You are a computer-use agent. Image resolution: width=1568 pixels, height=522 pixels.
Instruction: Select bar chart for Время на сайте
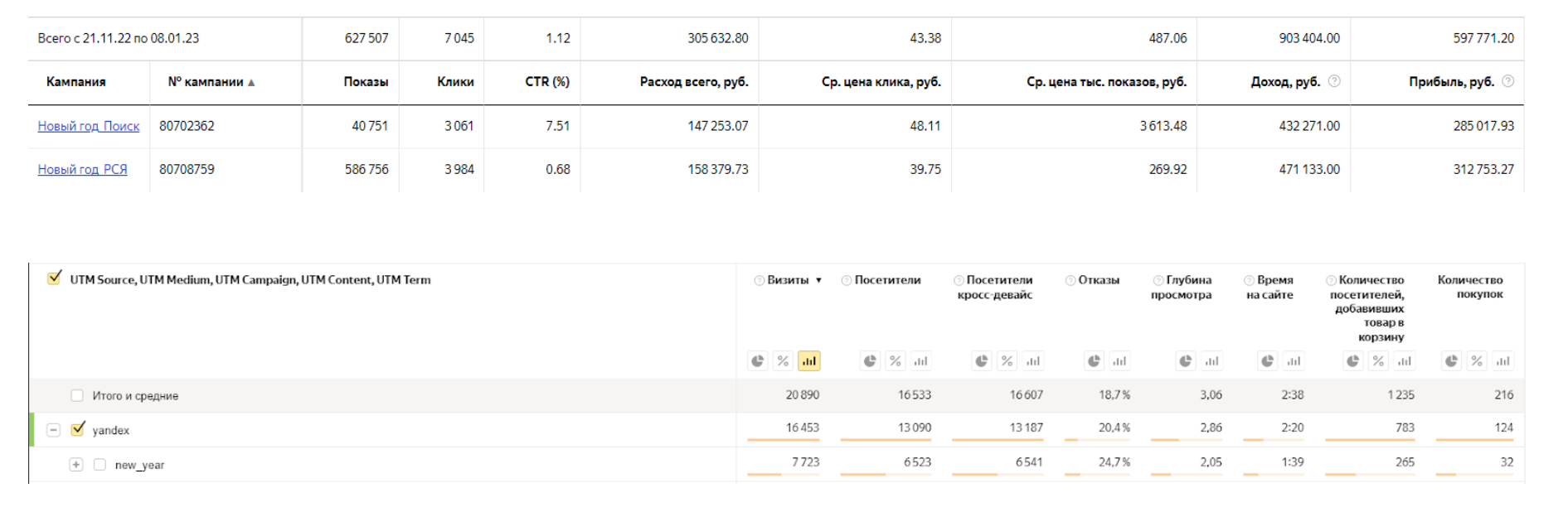[1294, 361]
